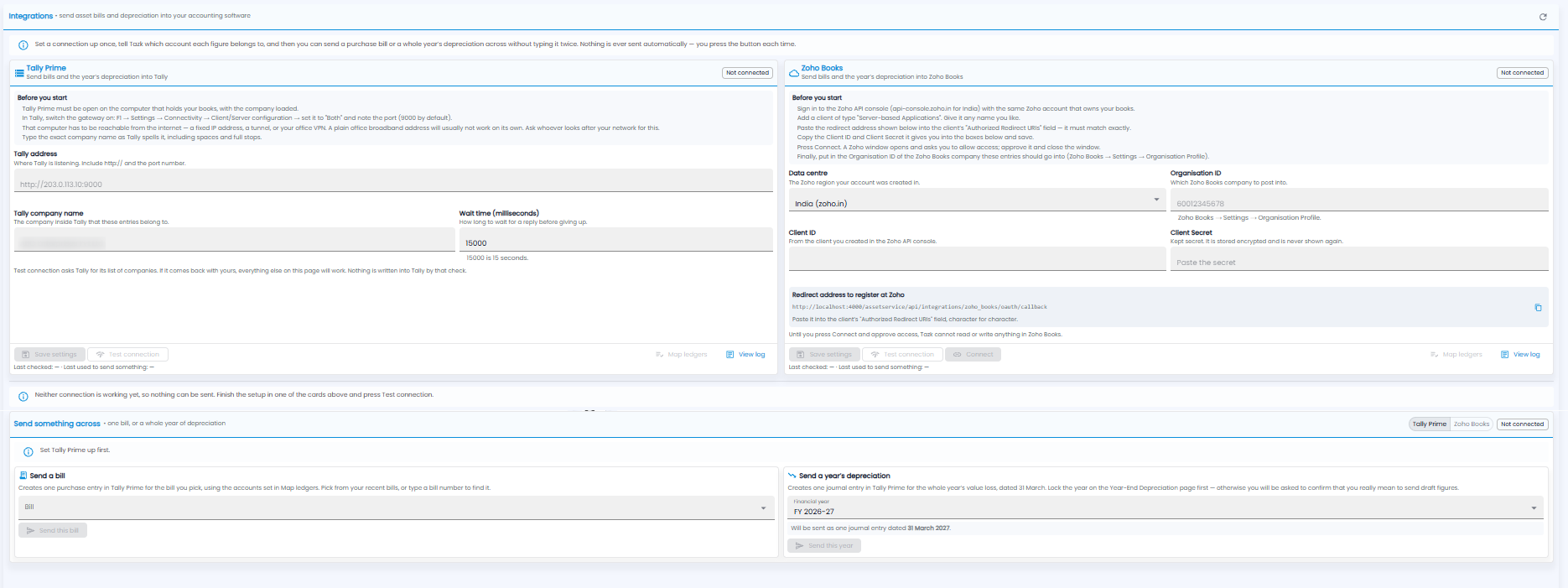The height and width of the screenshot is (588, 1568).
Task: Click the Not connected badge on Zoho Books card
Action: tap(1522, 73)
